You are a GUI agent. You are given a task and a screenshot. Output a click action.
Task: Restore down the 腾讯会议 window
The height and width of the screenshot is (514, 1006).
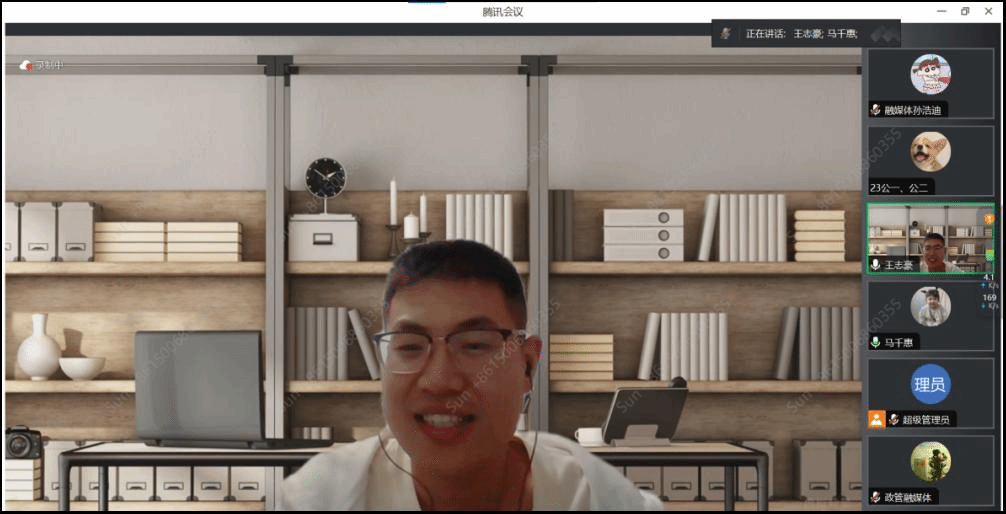point(965,12)
